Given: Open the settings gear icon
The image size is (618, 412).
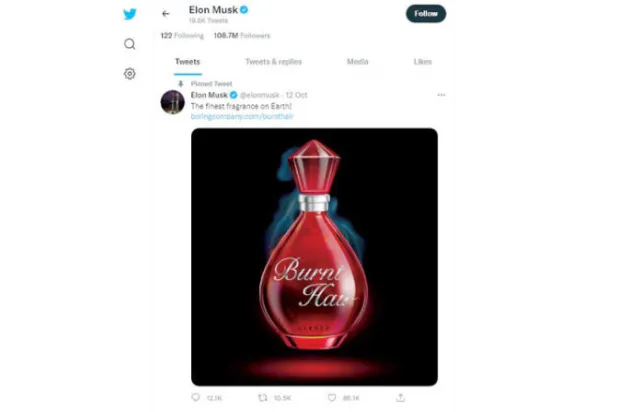Looking at the screenshot, I should [129, 74].
